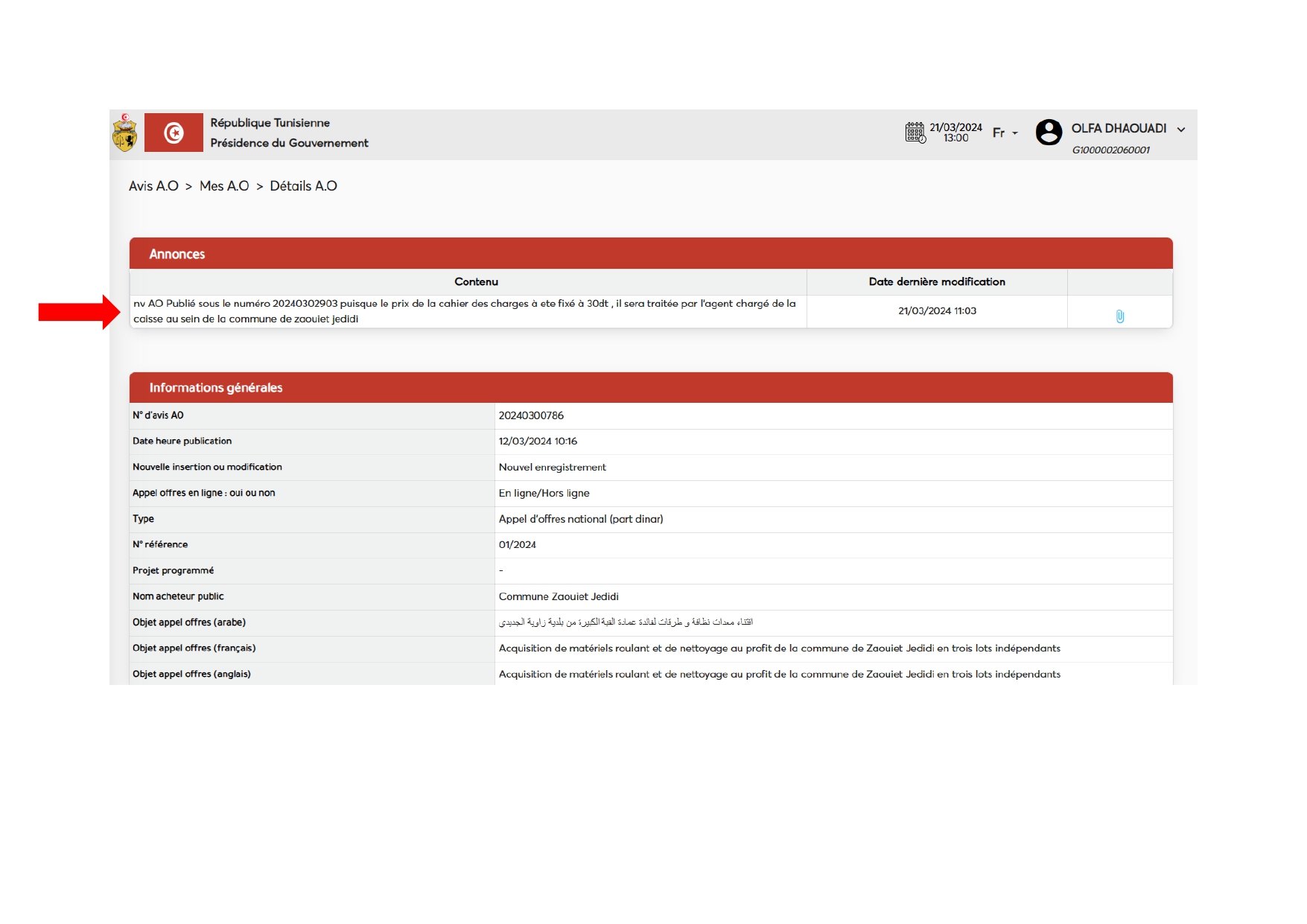This screenshot has width=1307, height=924.
Task: Click the English tender object description
Action: [780, 674]
